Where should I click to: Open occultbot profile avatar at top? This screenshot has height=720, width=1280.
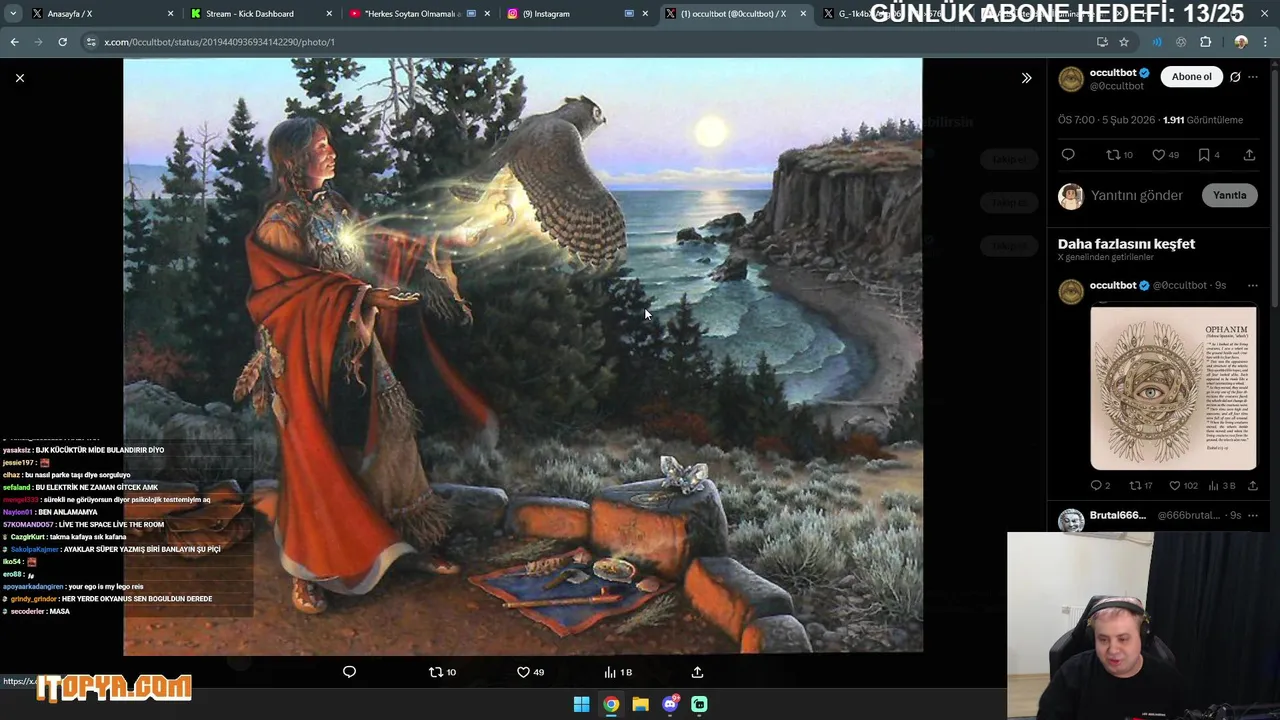pos(1071,80)
